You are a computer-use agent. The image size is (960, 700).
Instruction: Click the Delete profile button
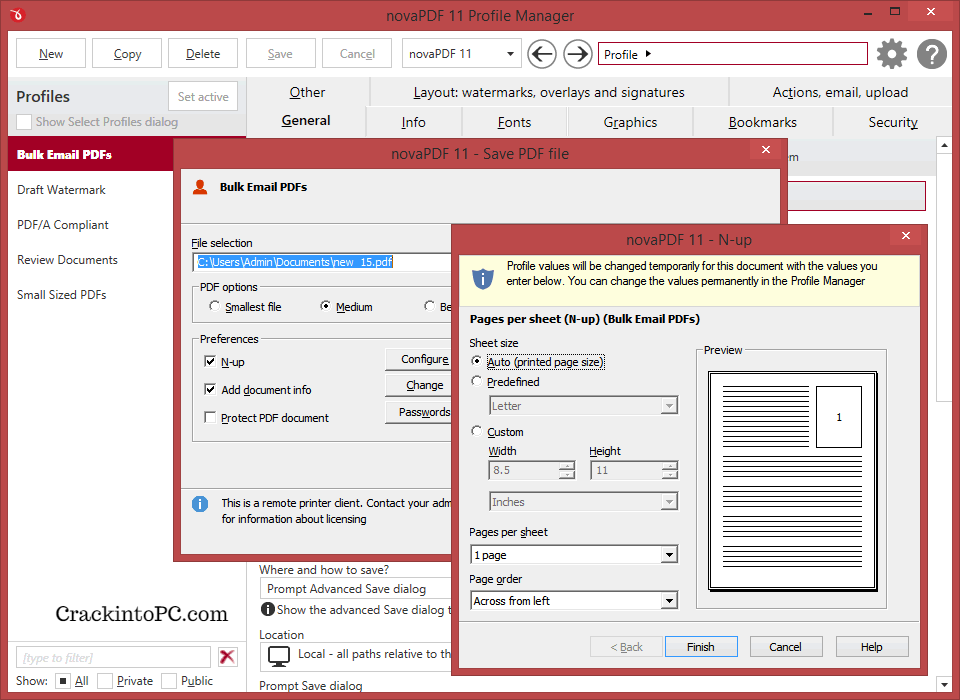(203, 54)
